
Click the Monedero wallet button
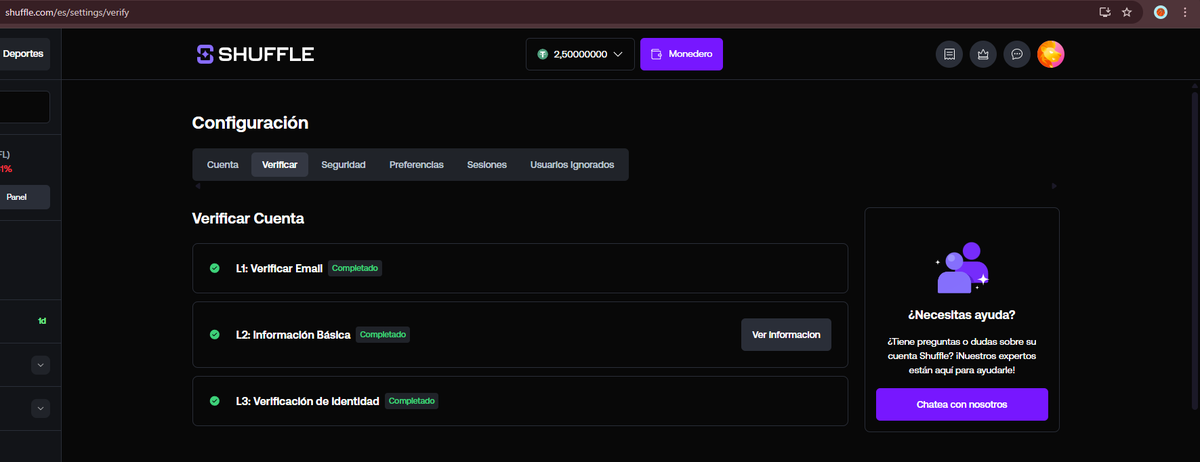pyautogui.click(x=681, y=54)
